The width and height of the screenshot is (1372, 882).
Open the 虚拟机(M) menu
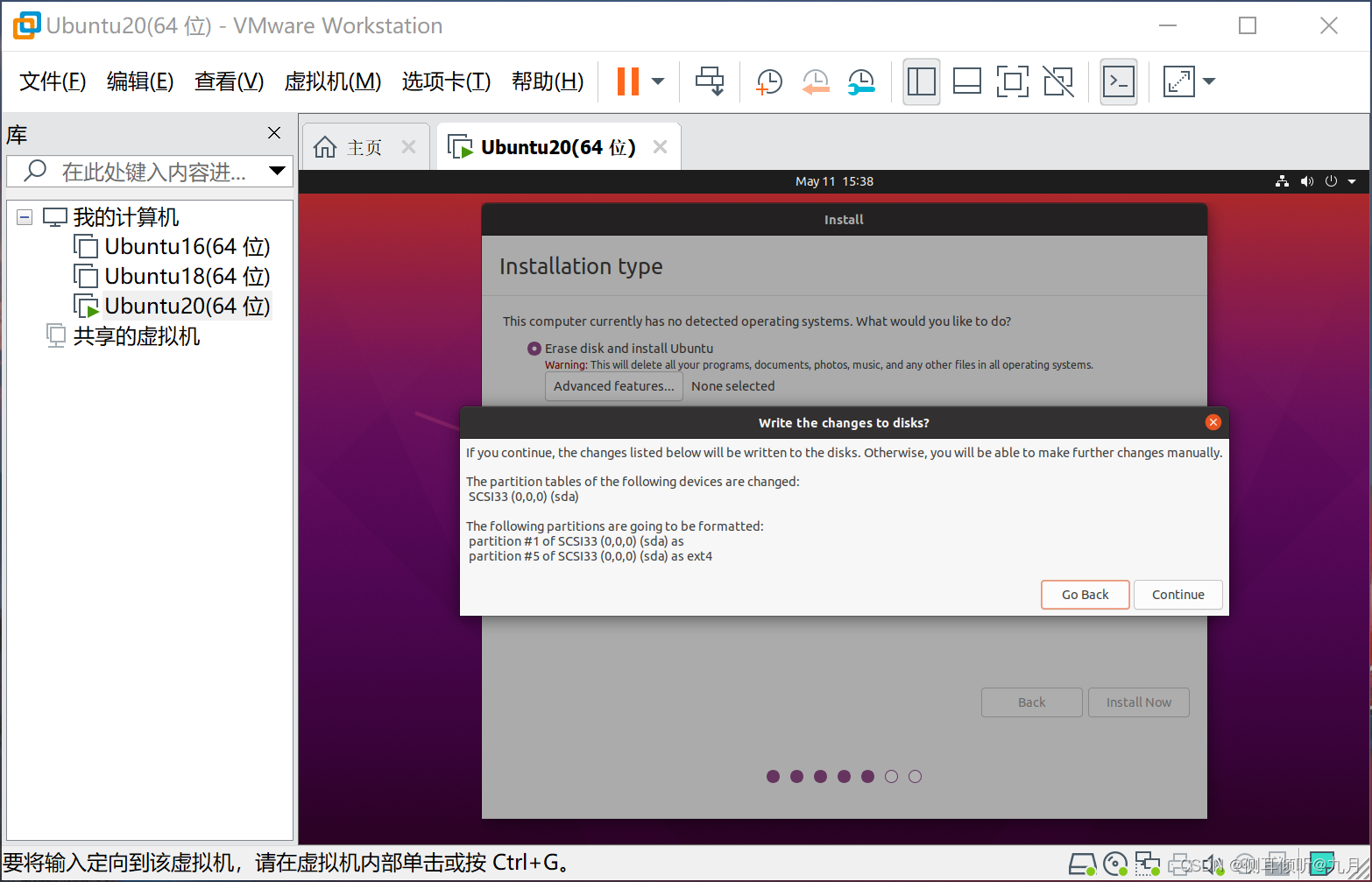[x=333, y=81]
